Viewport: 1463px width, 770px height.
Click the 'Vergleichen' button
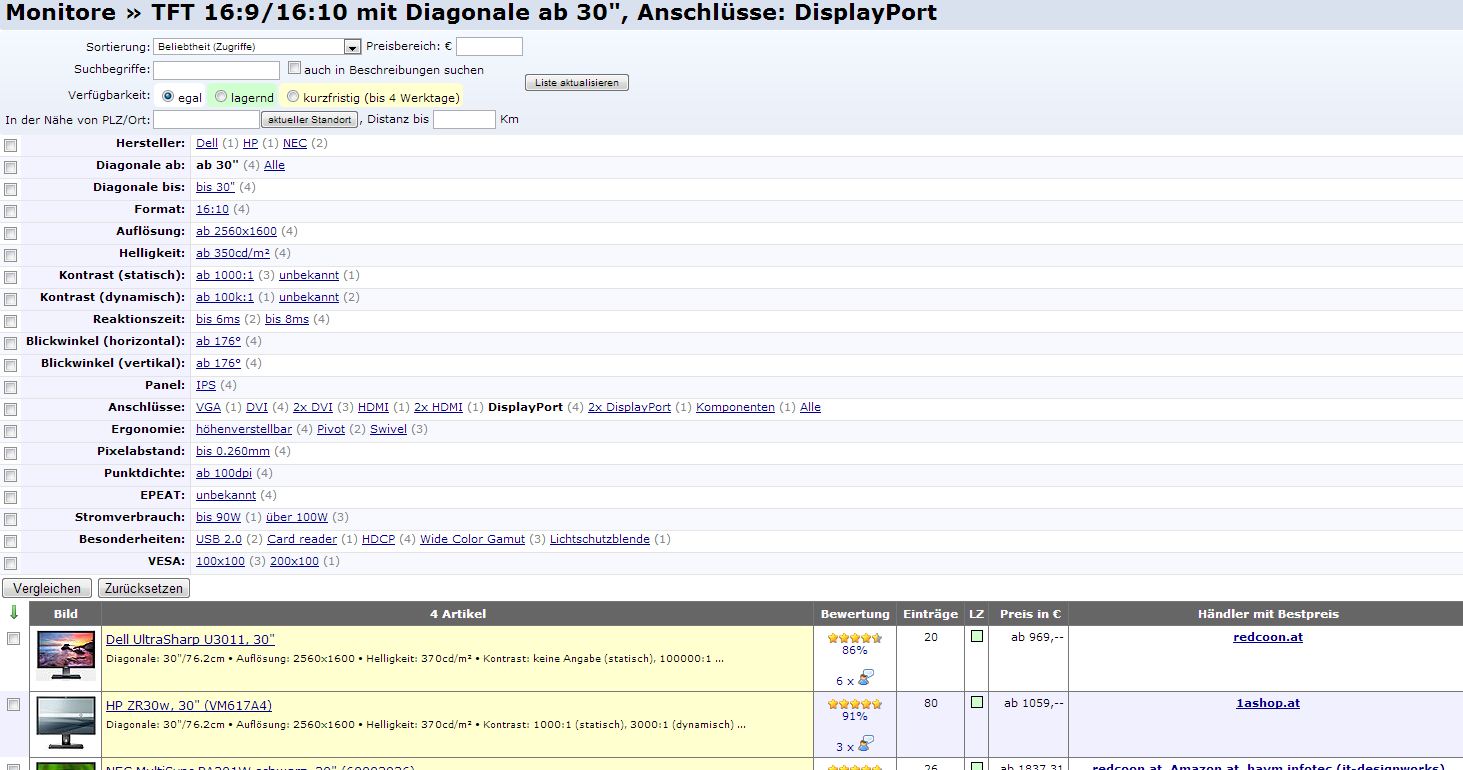(47, 588)
